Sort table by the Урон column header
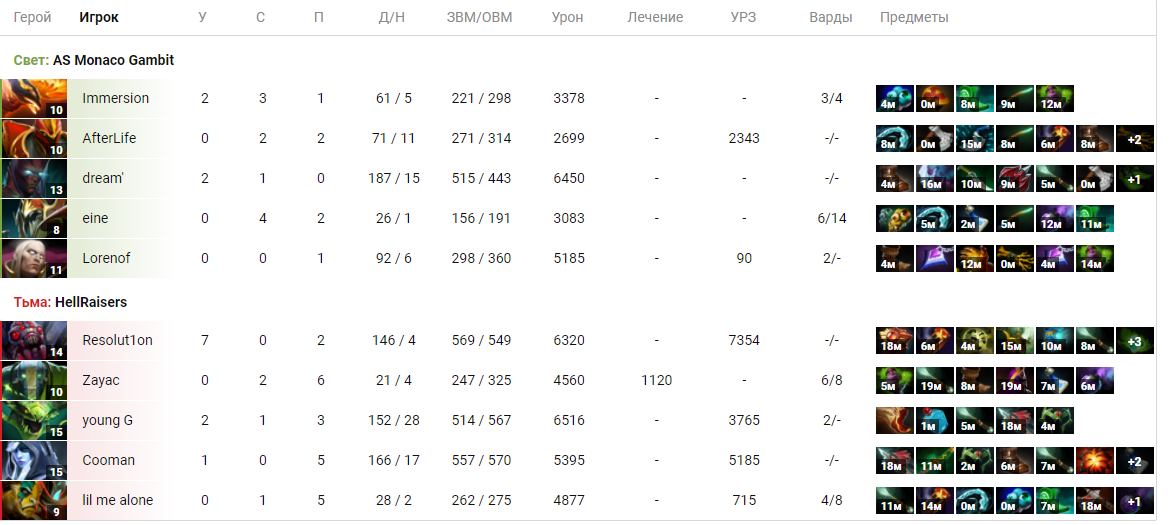1171x525 pixels. pos(568,17)
